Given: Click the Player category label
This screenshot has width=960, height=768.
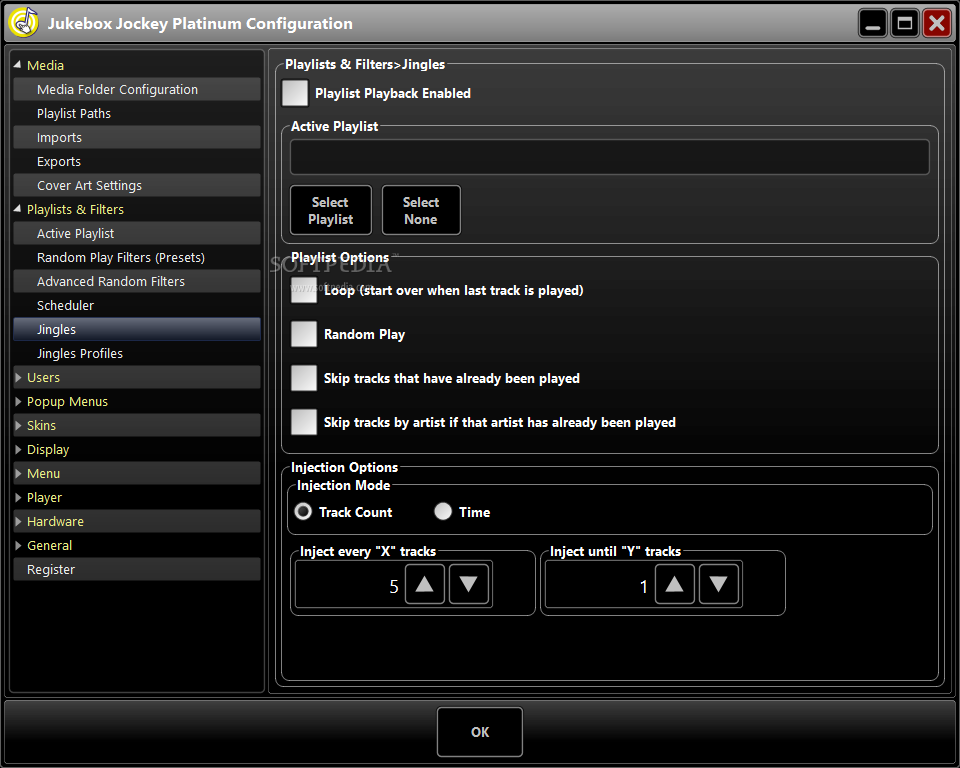Looking at the screenshot, I should pos(44,497).
